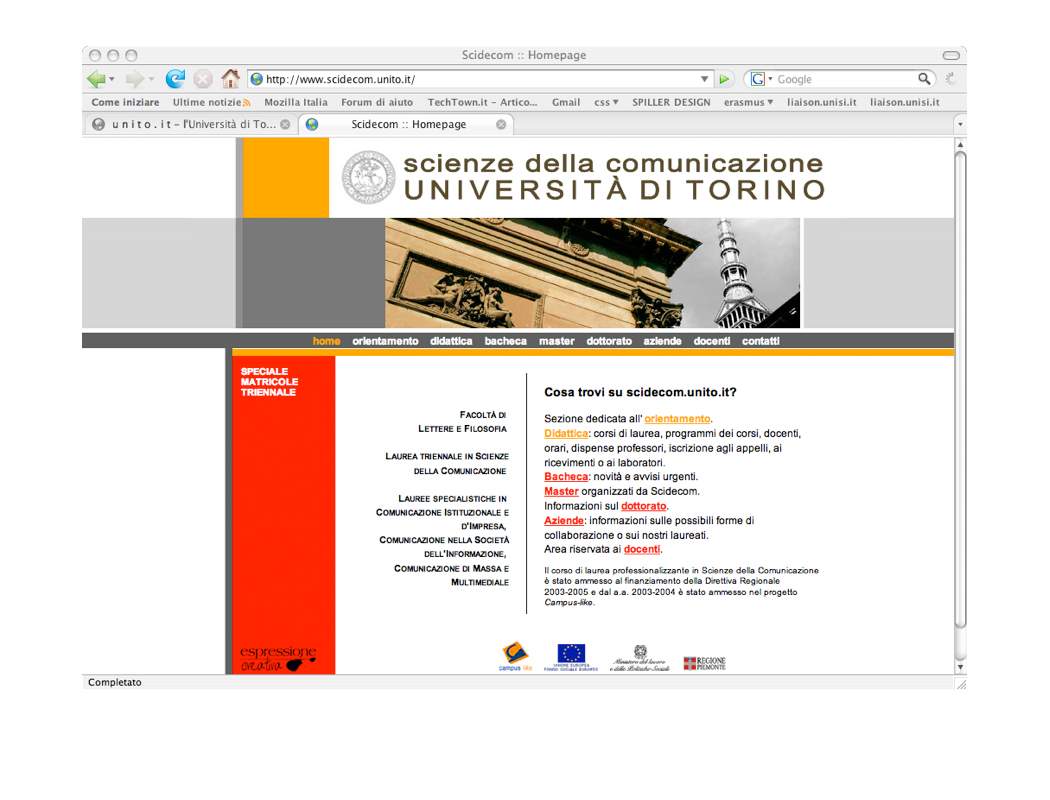Open the Forward button history dropdown arrow

tap(151, 79)
